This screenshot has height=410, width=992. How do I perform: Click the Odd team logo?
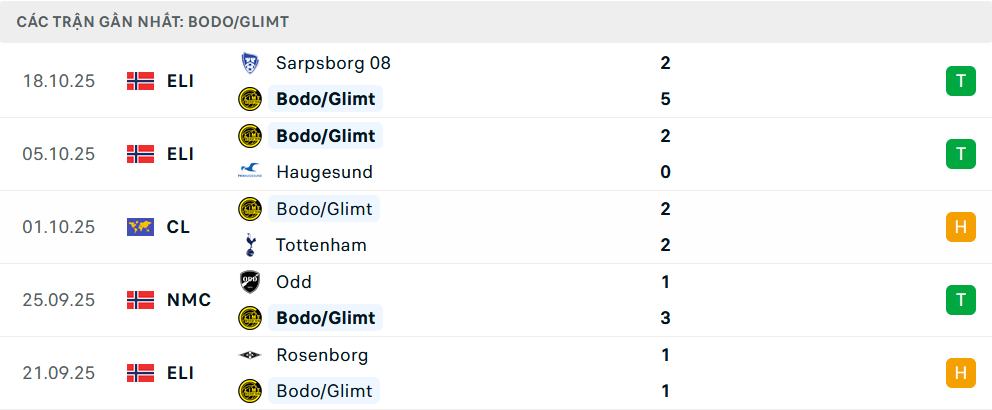pyautogui.click(x=249, y=282)
